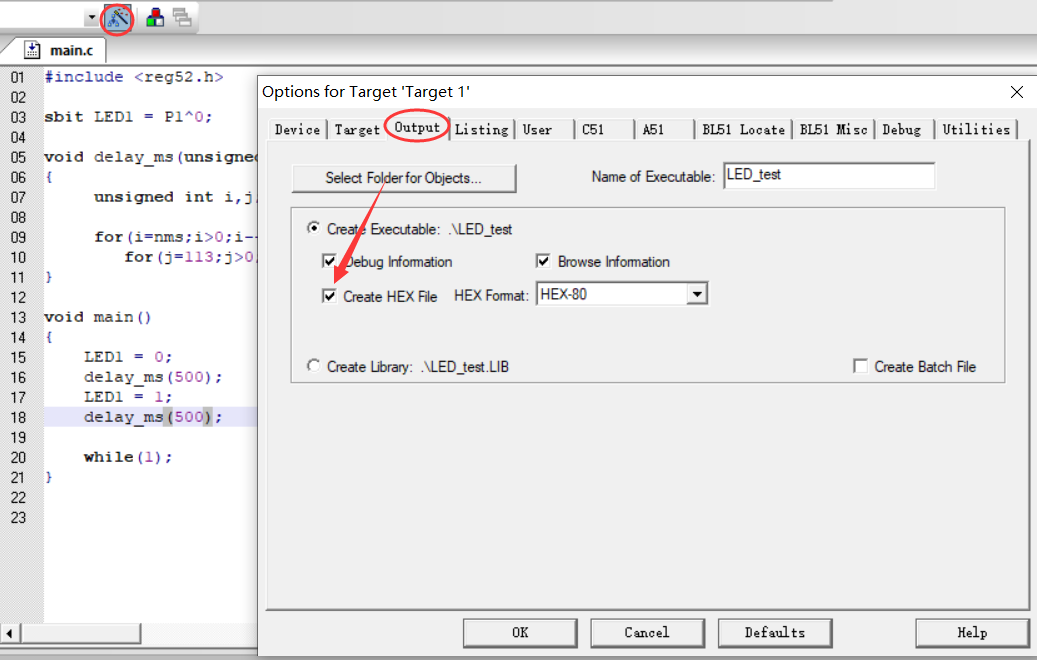Enable Create Batch File checkbox
1037x660 pixels.
860,366
